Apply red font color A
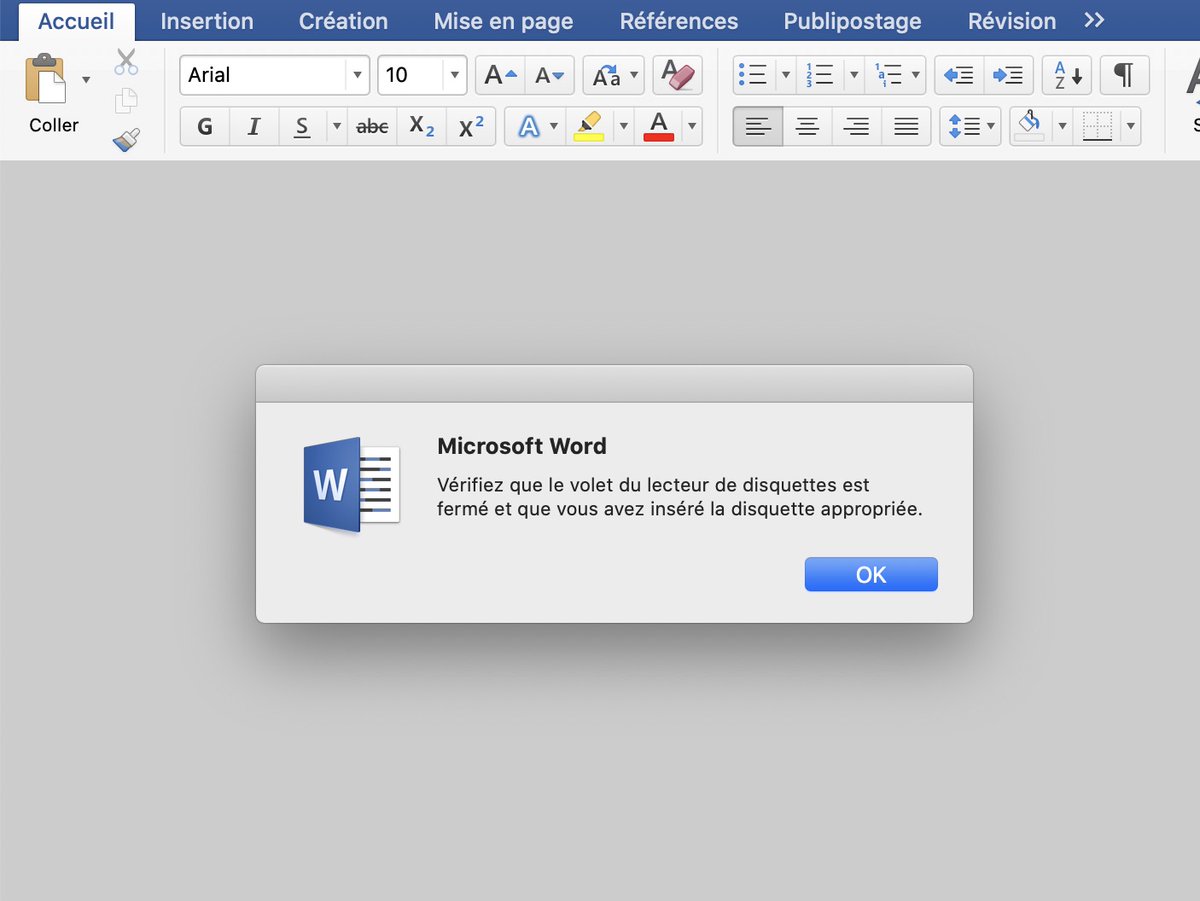The width and height of the screenshot is (1200, 901). [x=658, y=127]
